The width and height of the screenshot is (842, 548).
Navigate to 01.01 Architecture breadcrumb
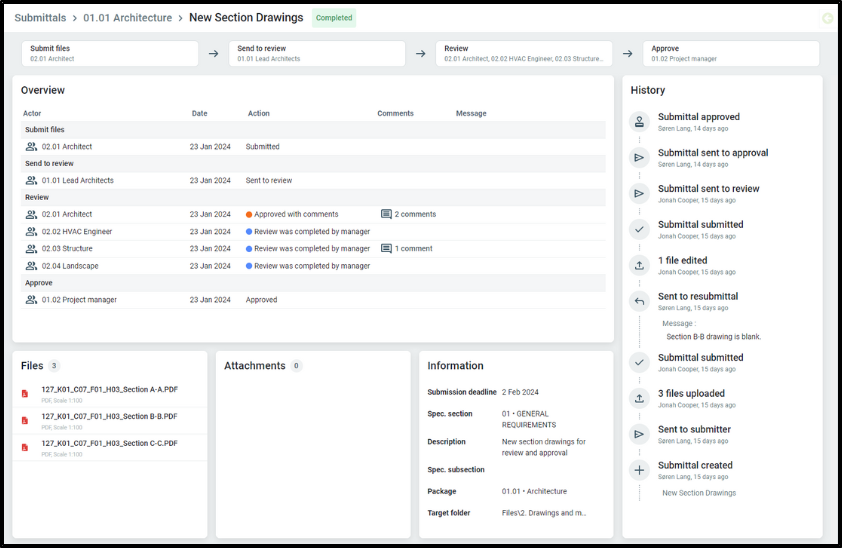pyautogui.click(x=127, y=18)
